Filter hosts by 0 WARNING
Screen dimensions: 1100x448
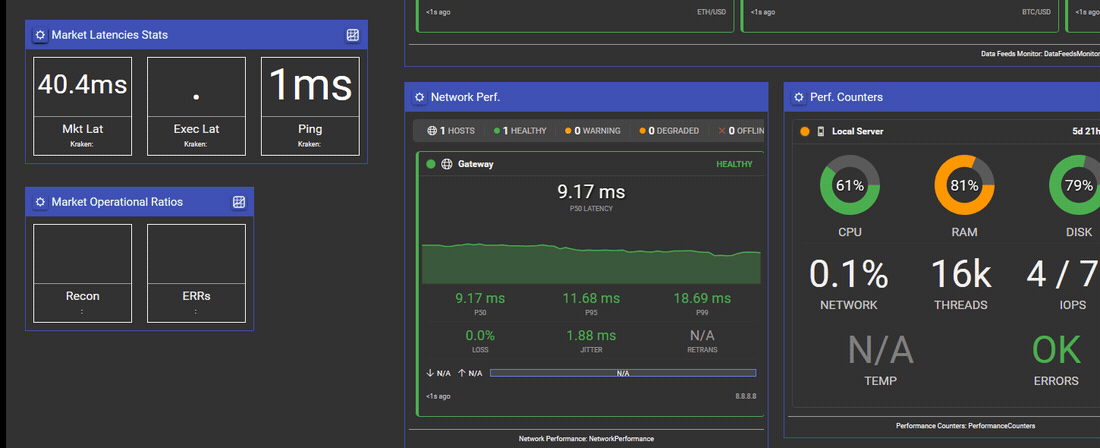coord(593,130)
